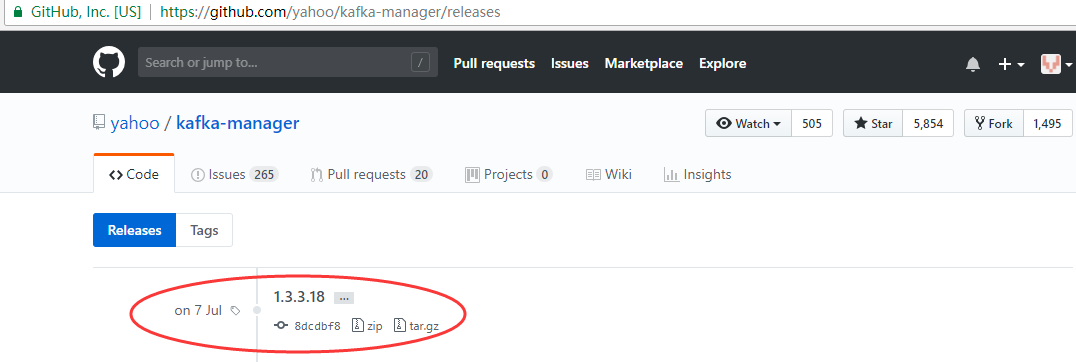Click the browser address bar URL

click(x=329, y=12)
